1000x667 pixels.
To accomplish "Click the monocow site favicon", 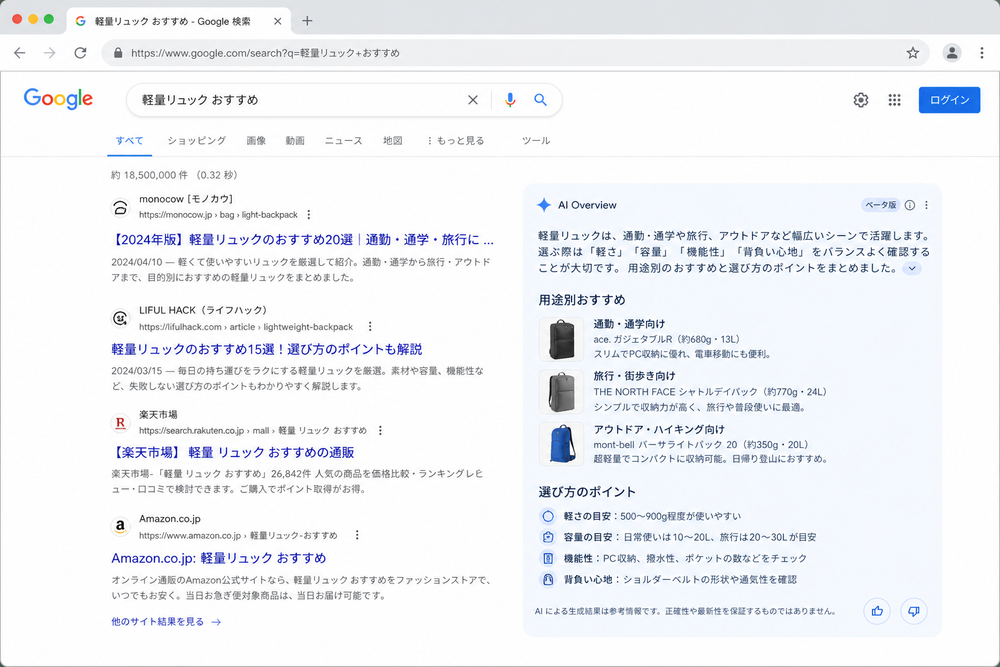I will [x=120, y=207].
